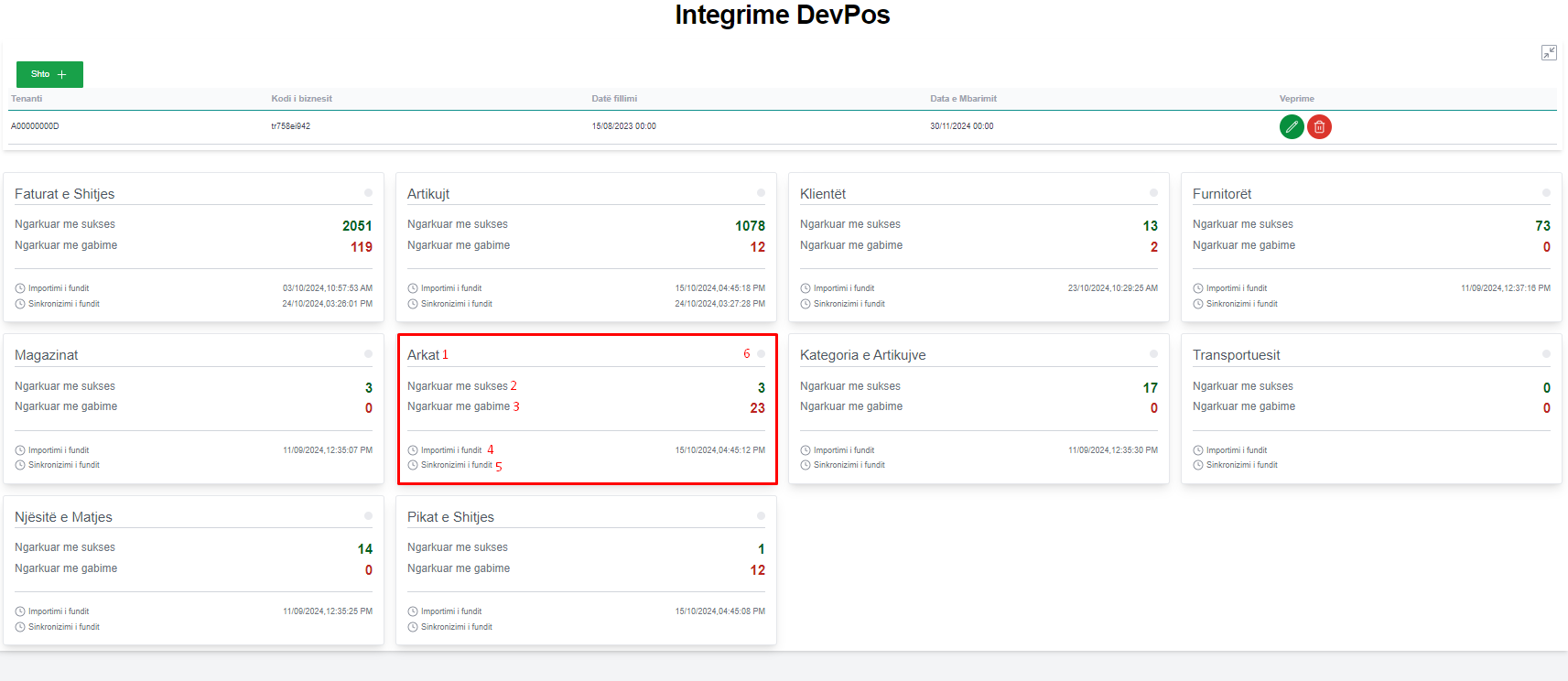Screen dimensions: 1568x681
Task: Click the status dot on Artikujt card
Action: (761, 193)
